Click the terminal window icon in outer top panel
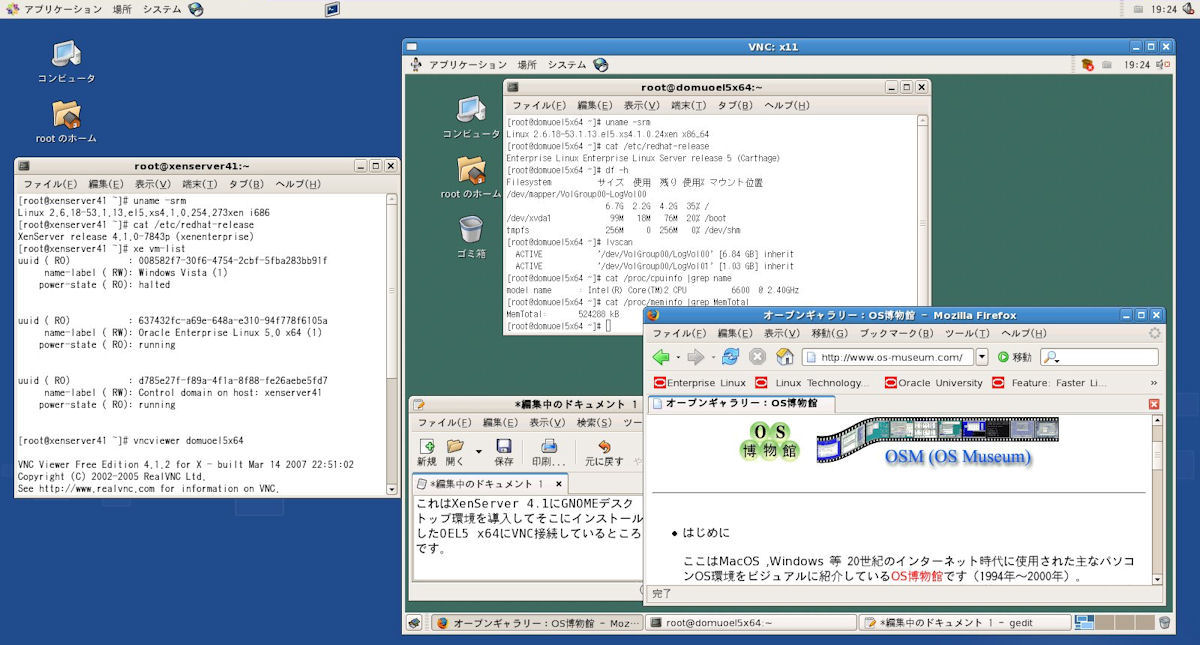 [x=332, y=9]
